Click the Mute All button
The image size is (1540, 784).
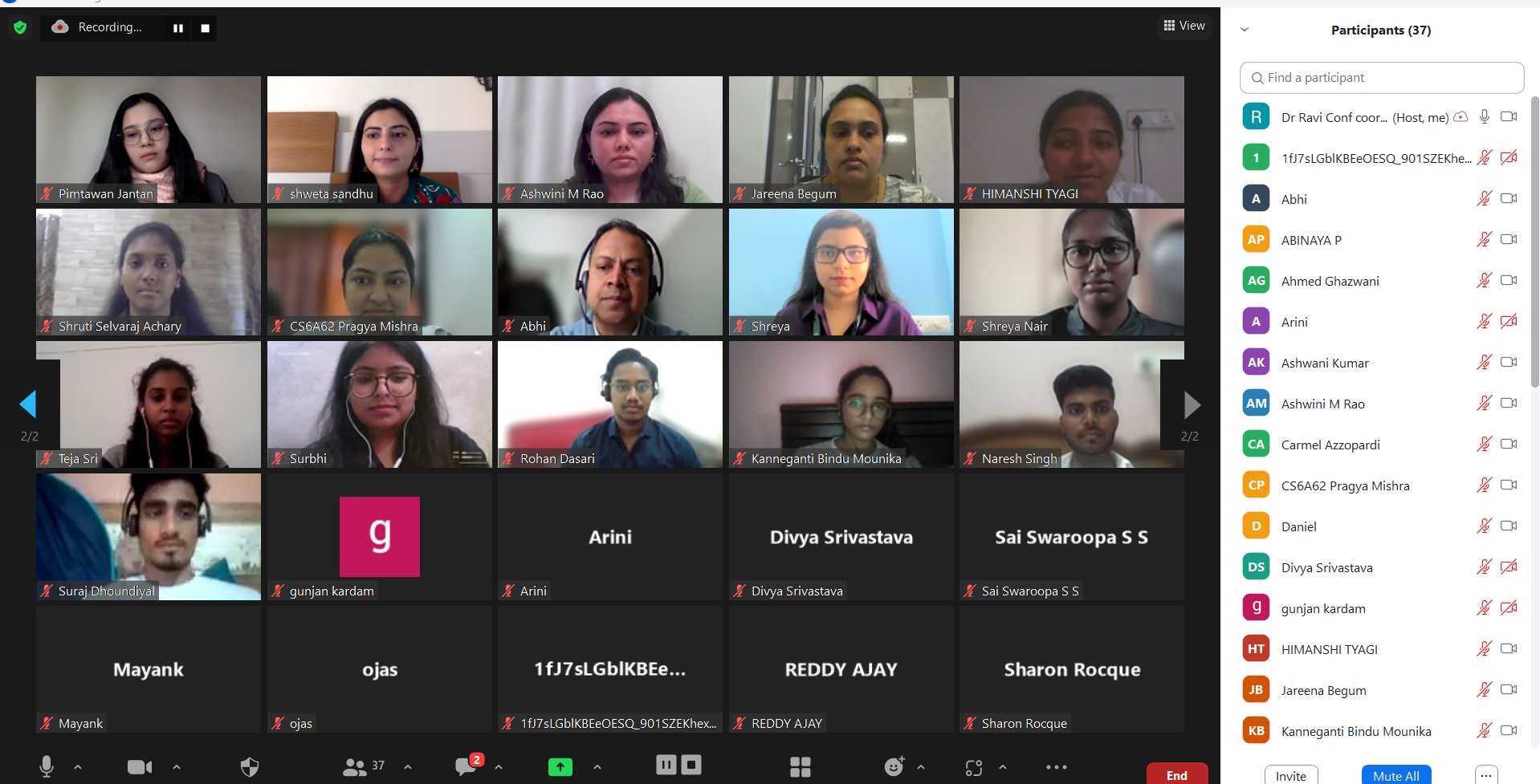[1396, 775]
